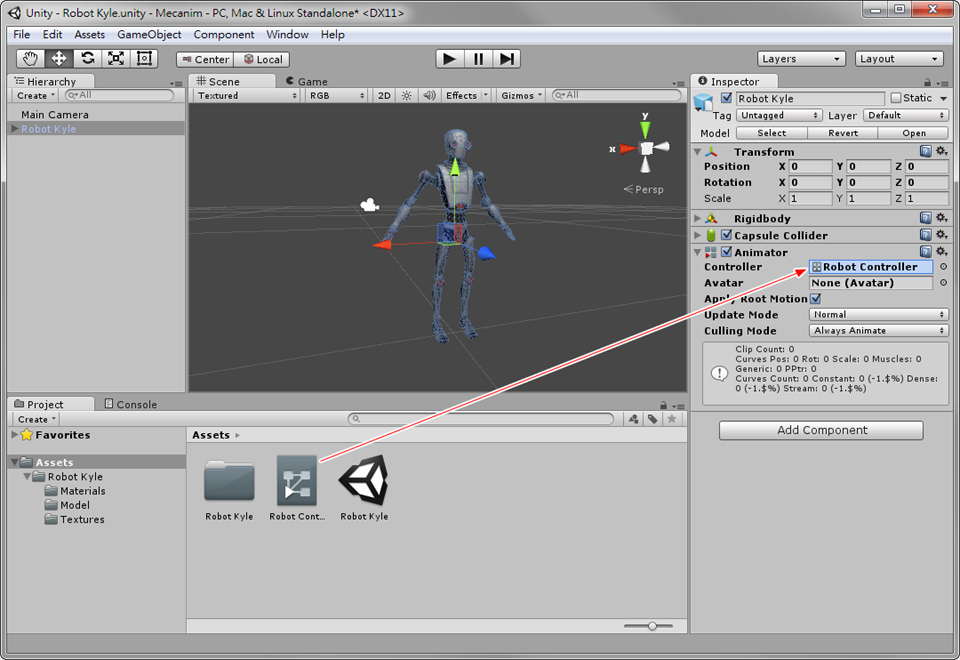The height and width of the screenshot is (660, 960).
Task: Toggle pivot Center mode button
Action: 205,59
